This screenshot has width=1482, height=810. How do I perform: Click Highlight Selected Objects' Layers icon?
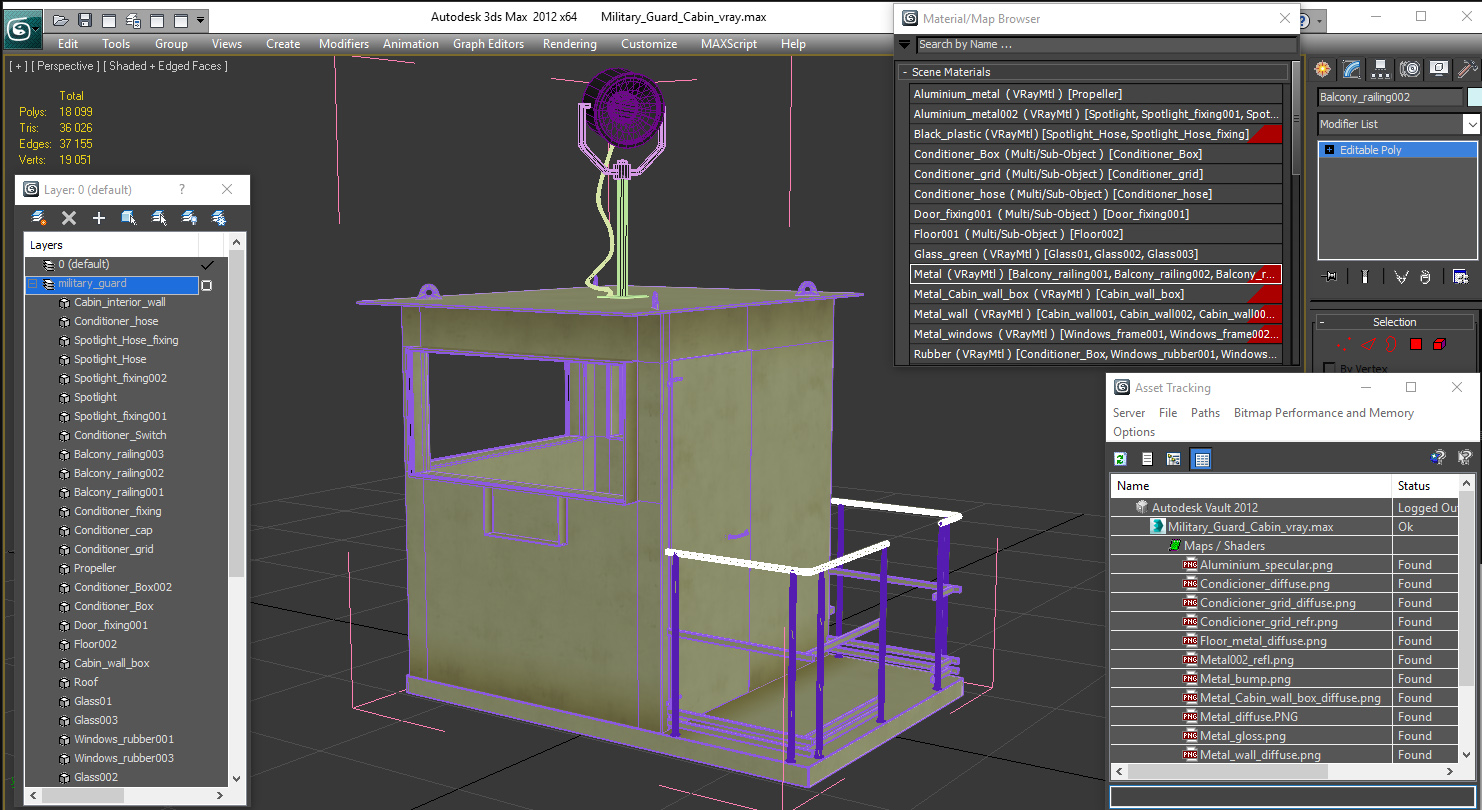coord(159,218)
